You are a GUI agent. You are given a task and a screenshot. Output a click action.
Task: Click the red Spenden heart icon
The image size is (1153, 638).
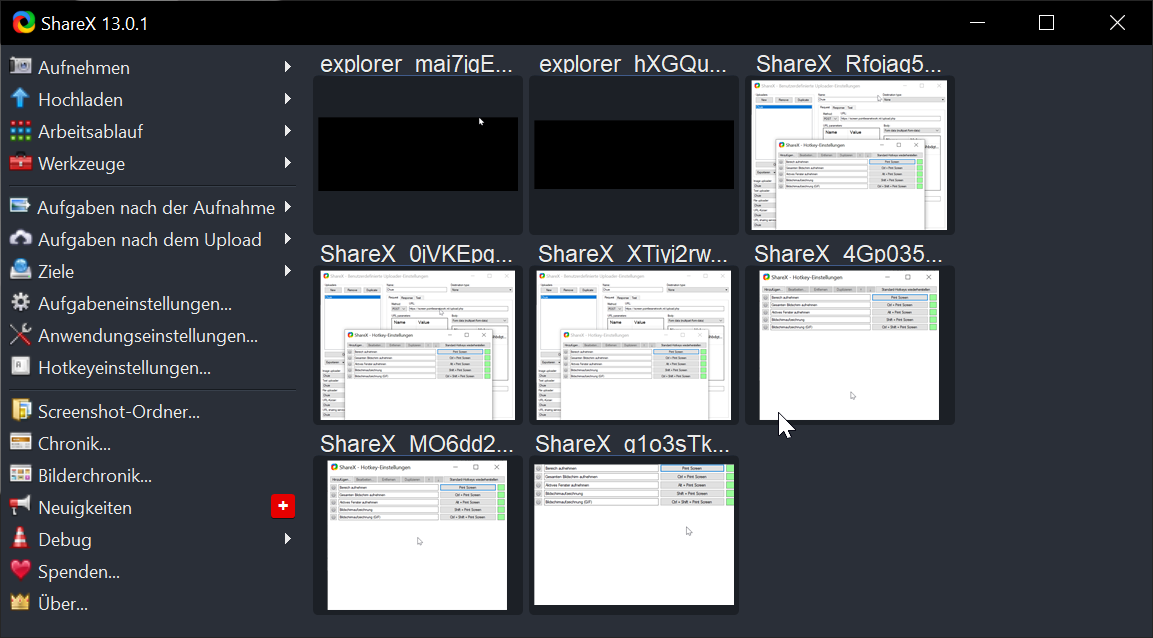21,570
